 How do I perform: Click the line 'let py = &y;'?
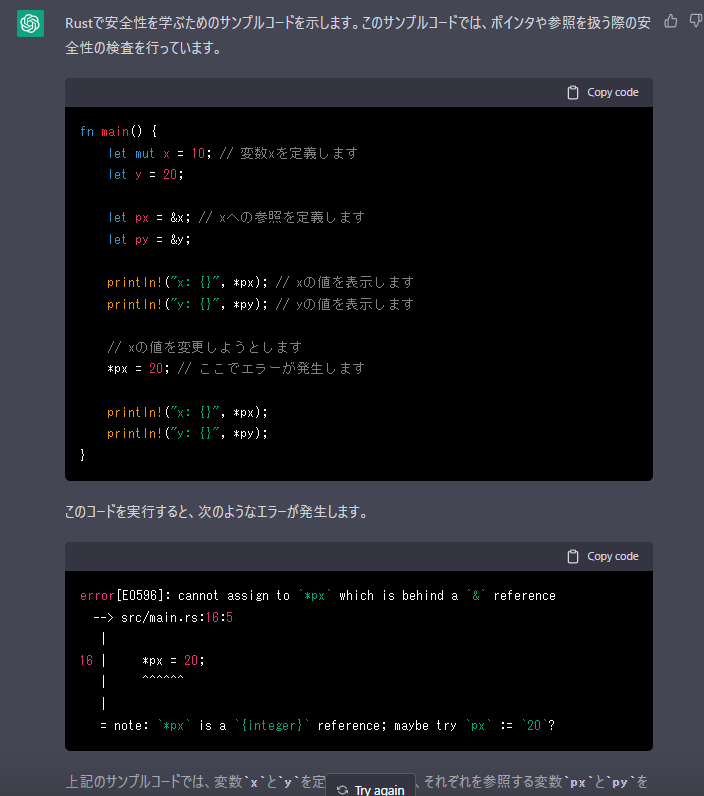pyautogui.click(x=149, y=240)
